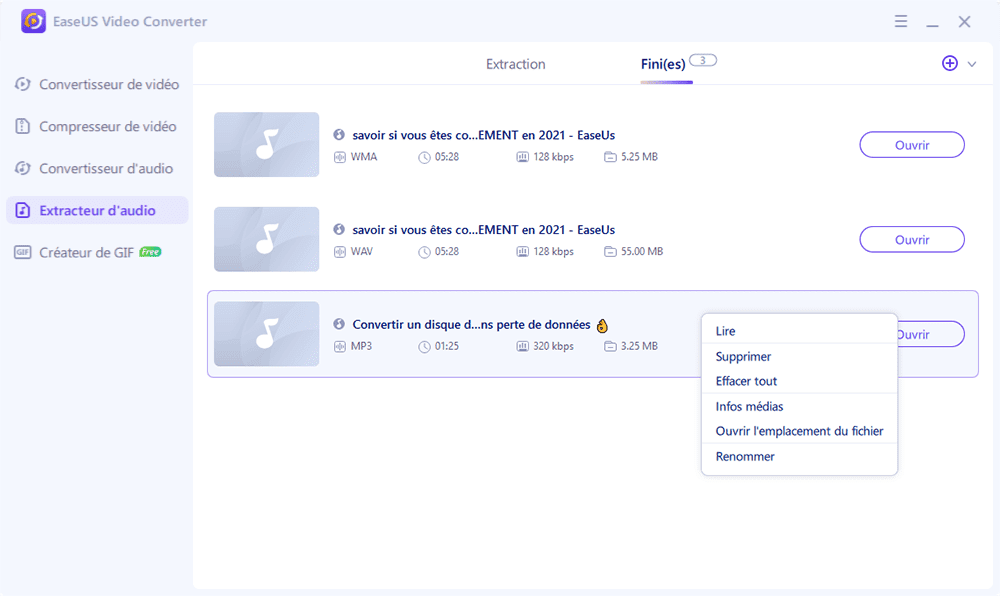Open Infos médias from context menu
Image resolution: width=1000 pixels, height=596 pixels.
click(749, 406)
